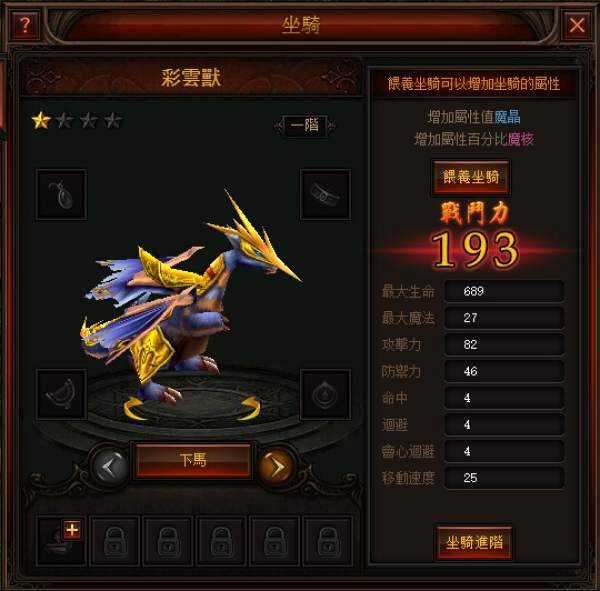Screen dimensions: 600x591
Task: Select the saddle horn equipment slot
Action: pos(61,395)
